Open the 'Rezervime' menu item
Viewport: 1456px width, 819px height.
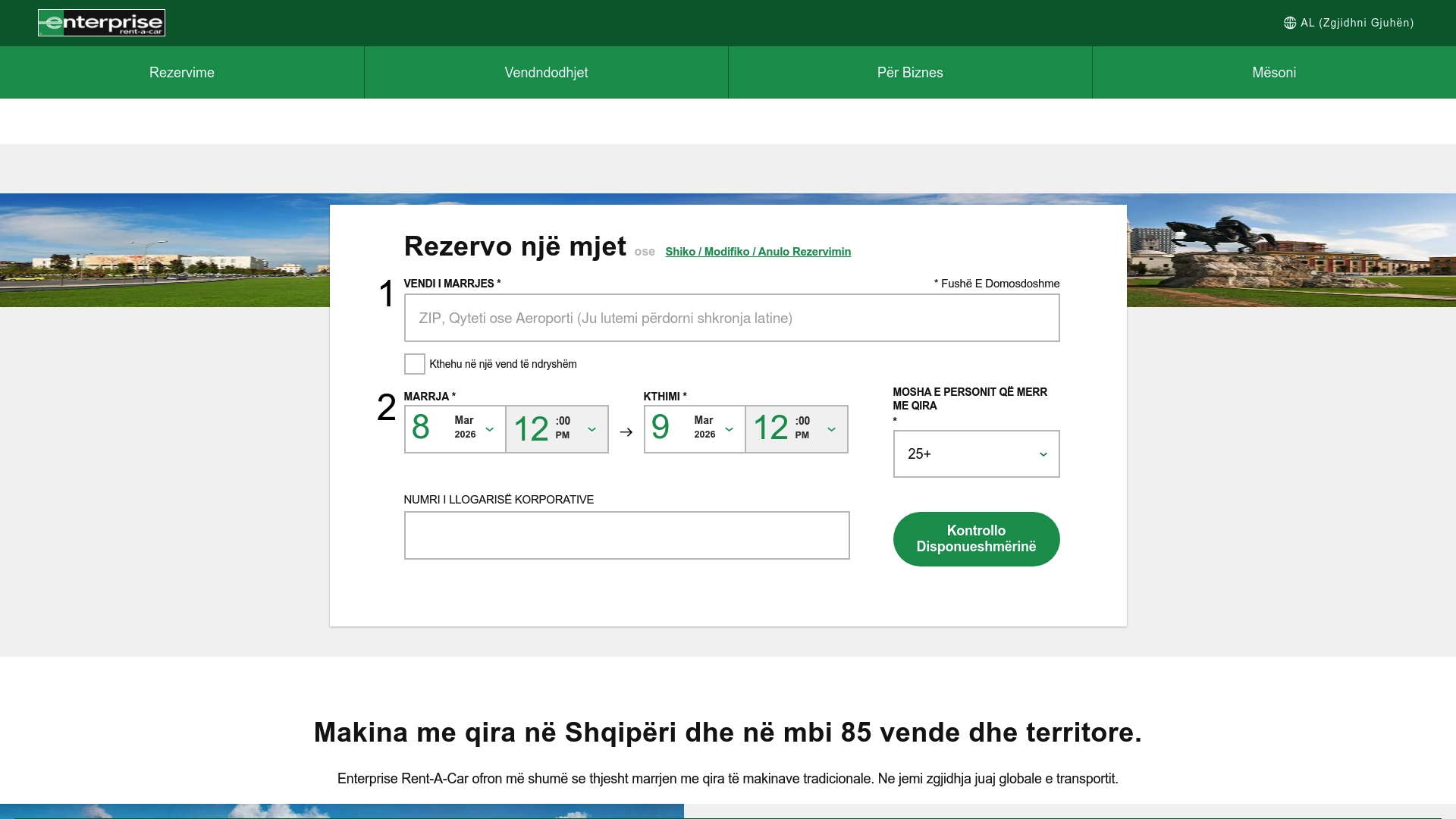pos(182,72)
